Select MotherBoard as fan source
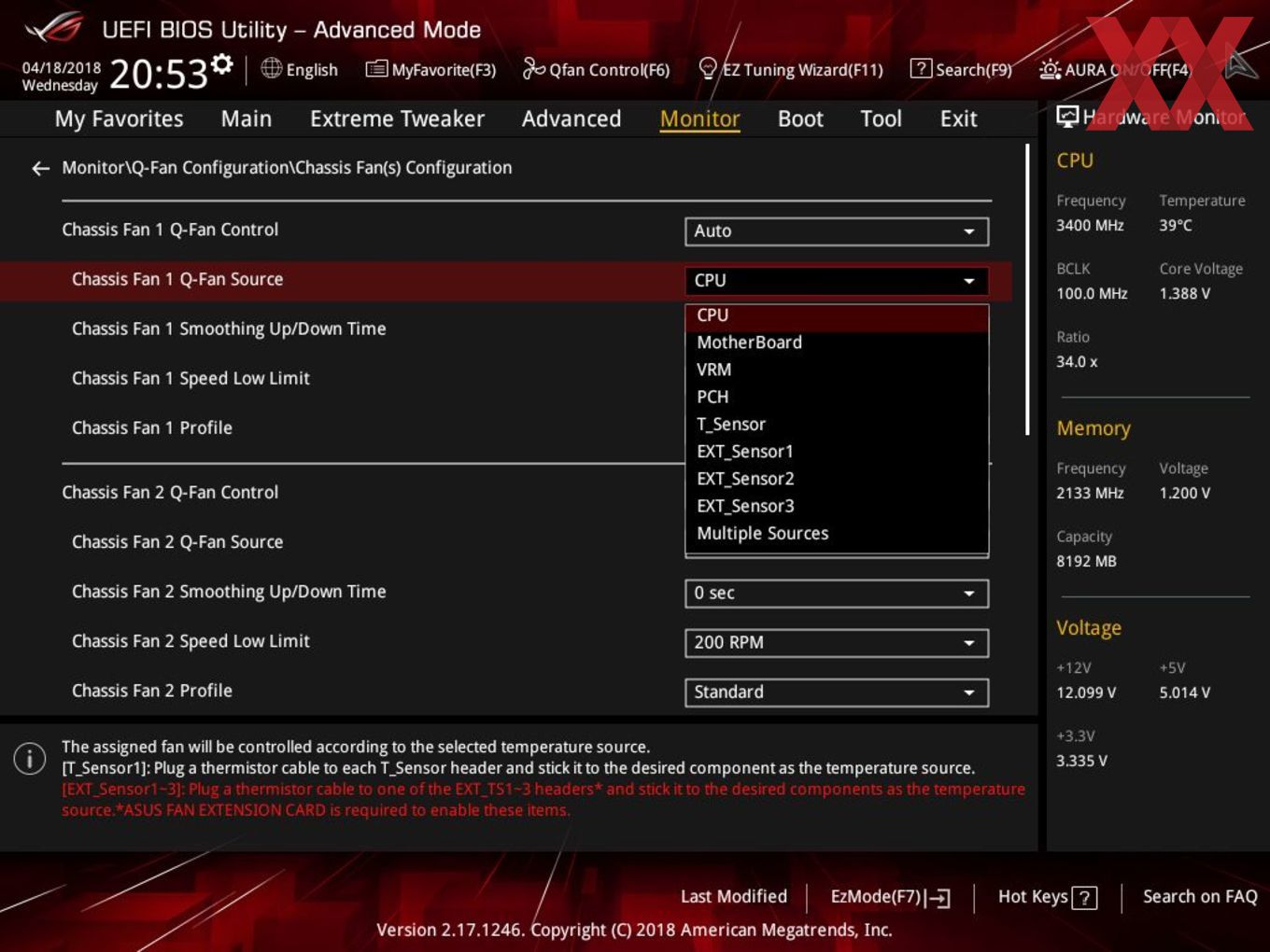This screenshot has width=1270, height=952. [837, 343]
